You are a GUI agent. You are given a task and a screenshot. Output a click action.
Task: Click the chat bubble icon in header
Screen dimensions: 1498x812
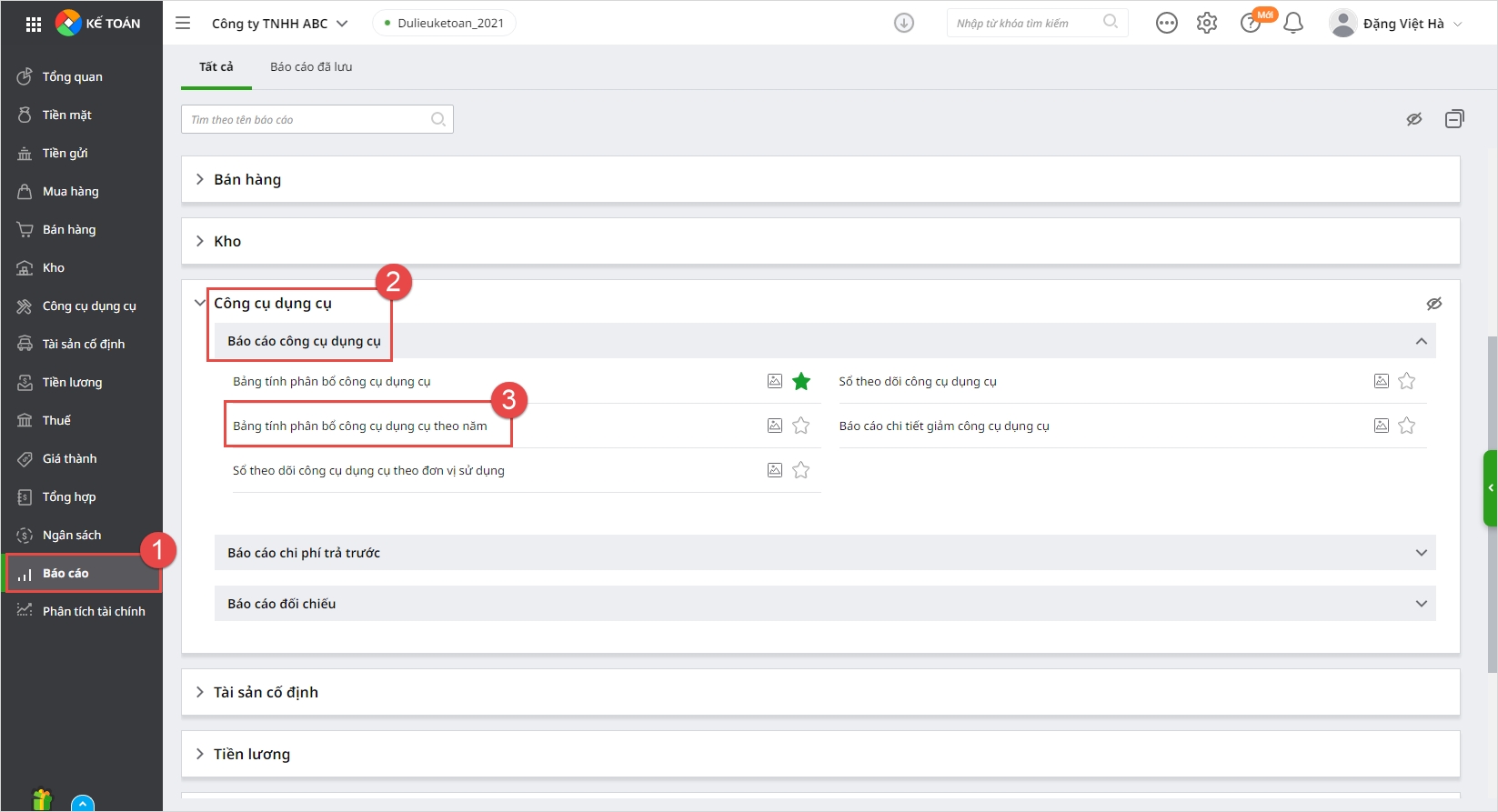tap(1166, 24)
